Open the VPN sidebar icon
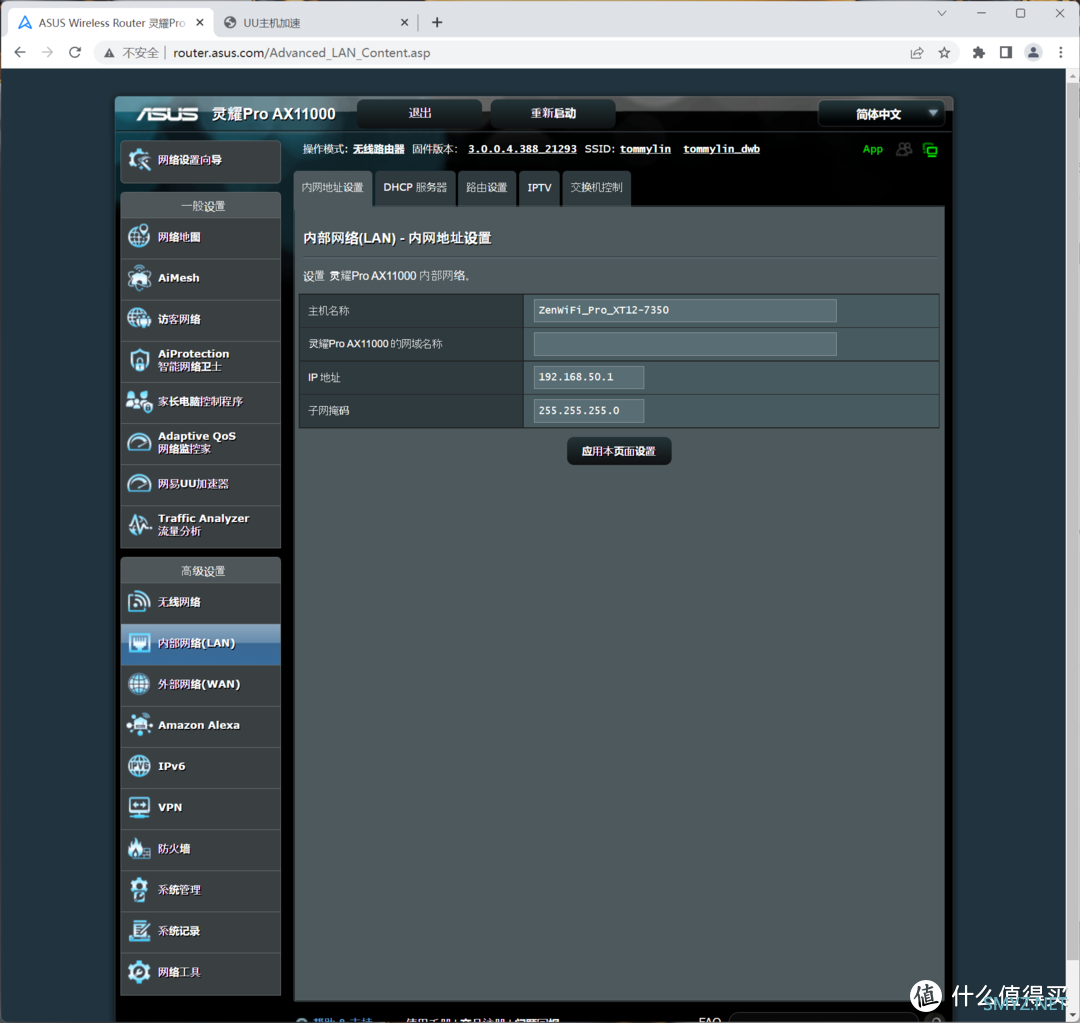Image resolution: width=1080 pixels, height=1023 pixels. pyautogui.click(x=139, y=807)
